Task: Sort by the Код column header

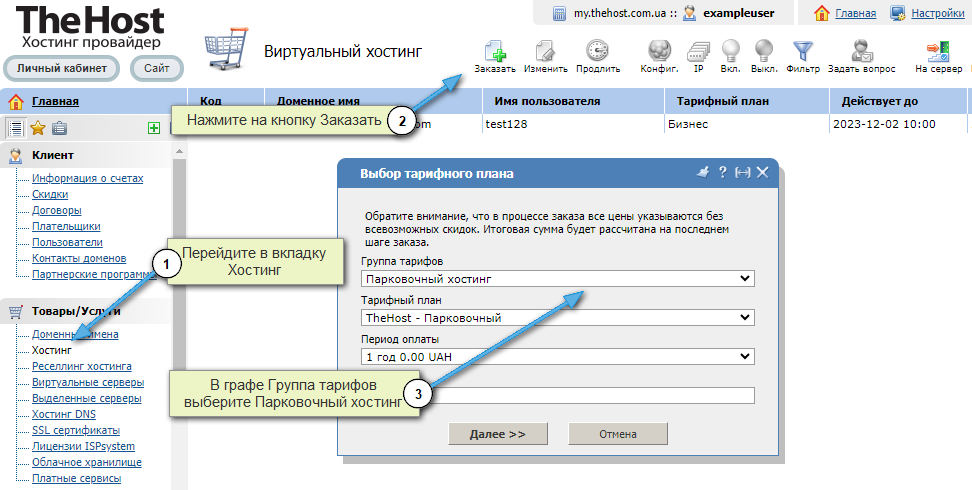Action: [226, 101]
